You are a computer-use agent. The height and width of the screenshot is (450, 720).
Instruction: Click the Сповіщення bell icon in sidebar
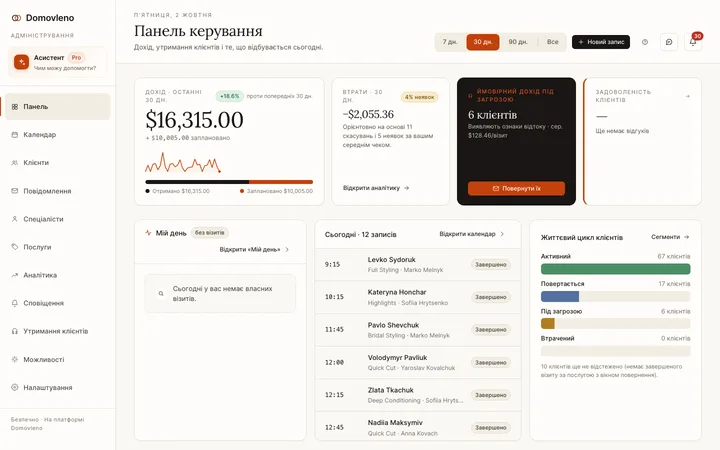click(15, 303)
